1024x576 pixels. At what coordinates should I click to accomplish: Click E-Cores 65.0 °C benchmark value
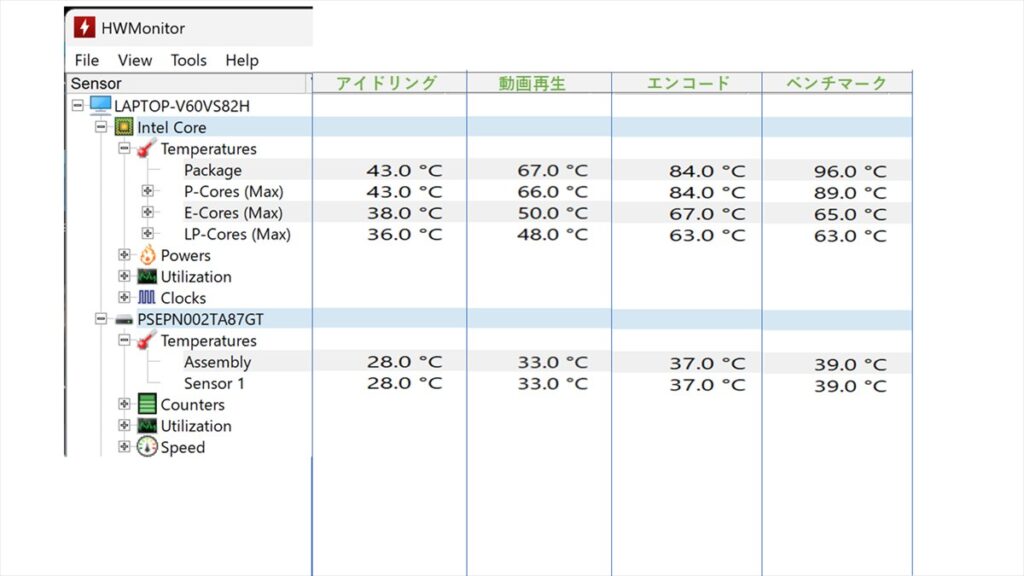click(x=850, y=214)
